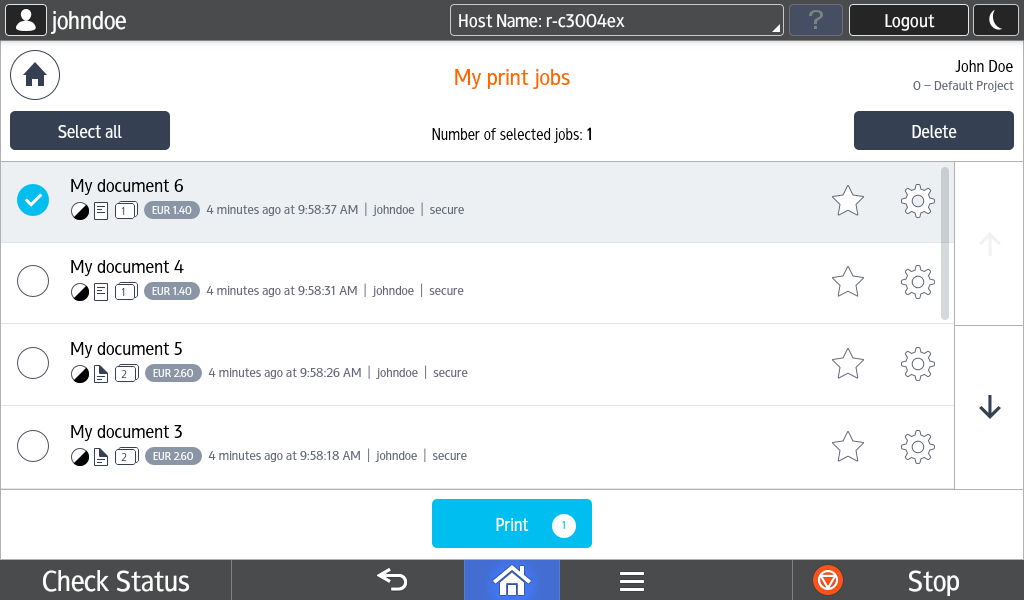Star My document 5 as favorite
This screenshot has width=1024, height=600.
848,363
